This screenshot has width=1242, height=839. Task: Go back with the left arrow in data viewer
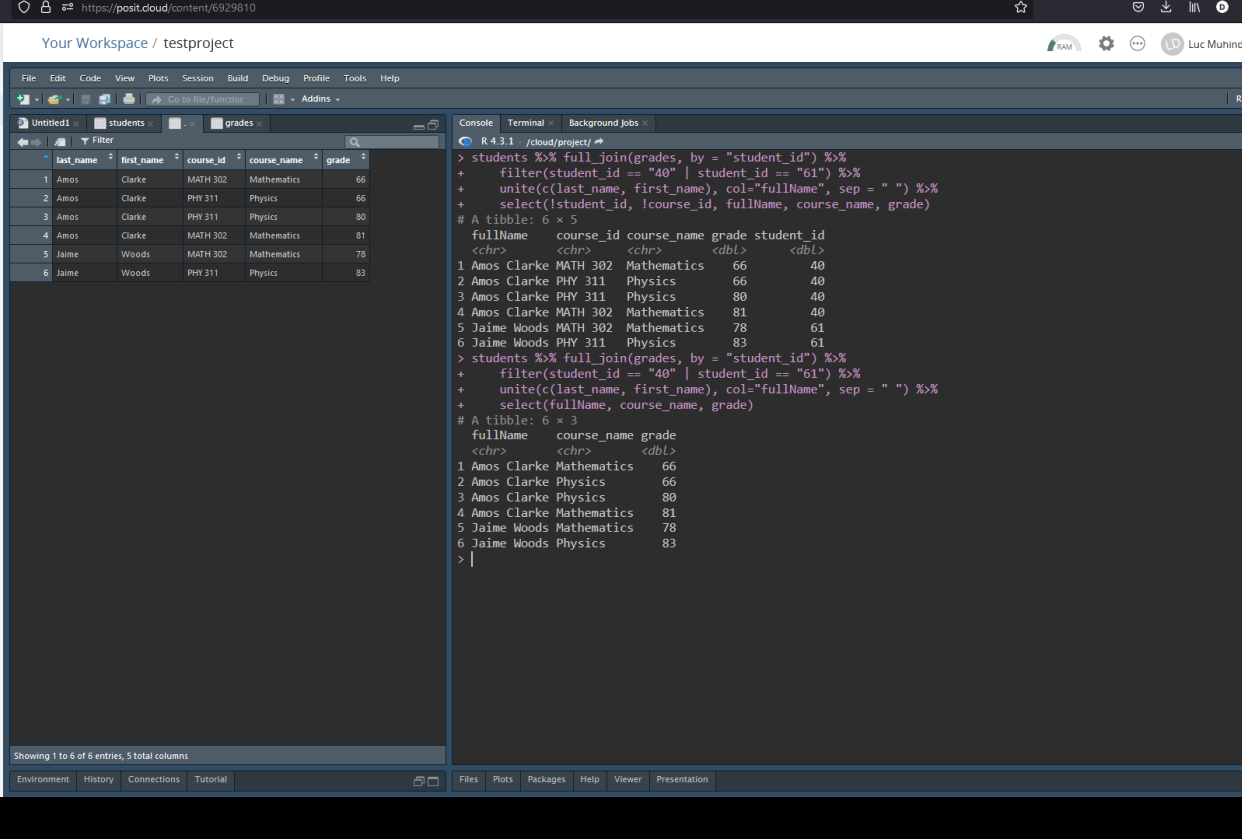(x=22, y=142)
